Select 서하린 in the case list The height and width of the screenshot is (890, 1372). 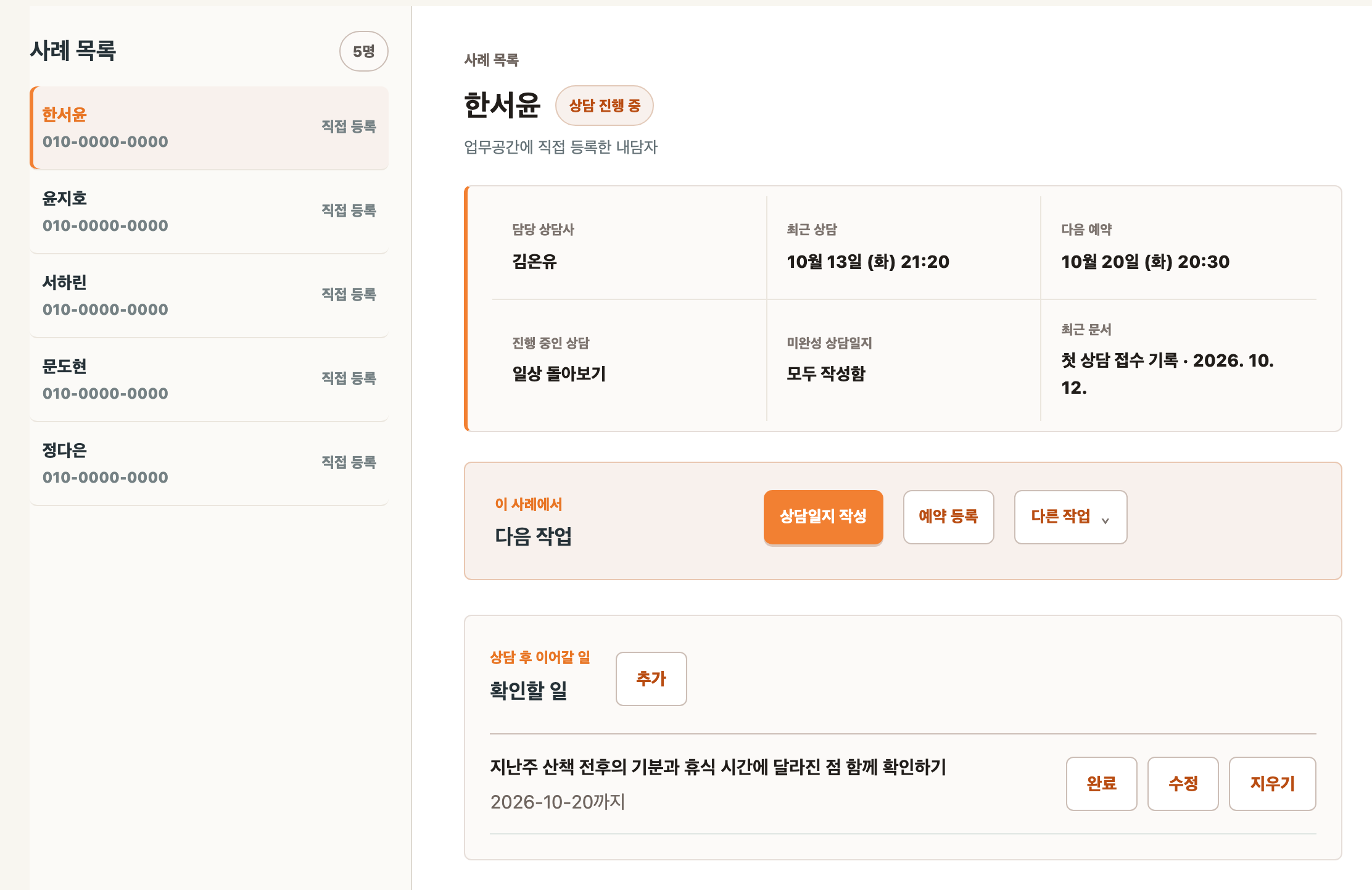209,296
